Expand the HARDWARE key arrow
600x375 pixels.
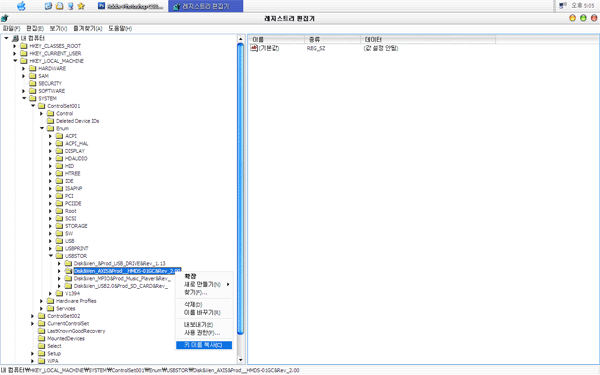(x=24, y=68)
